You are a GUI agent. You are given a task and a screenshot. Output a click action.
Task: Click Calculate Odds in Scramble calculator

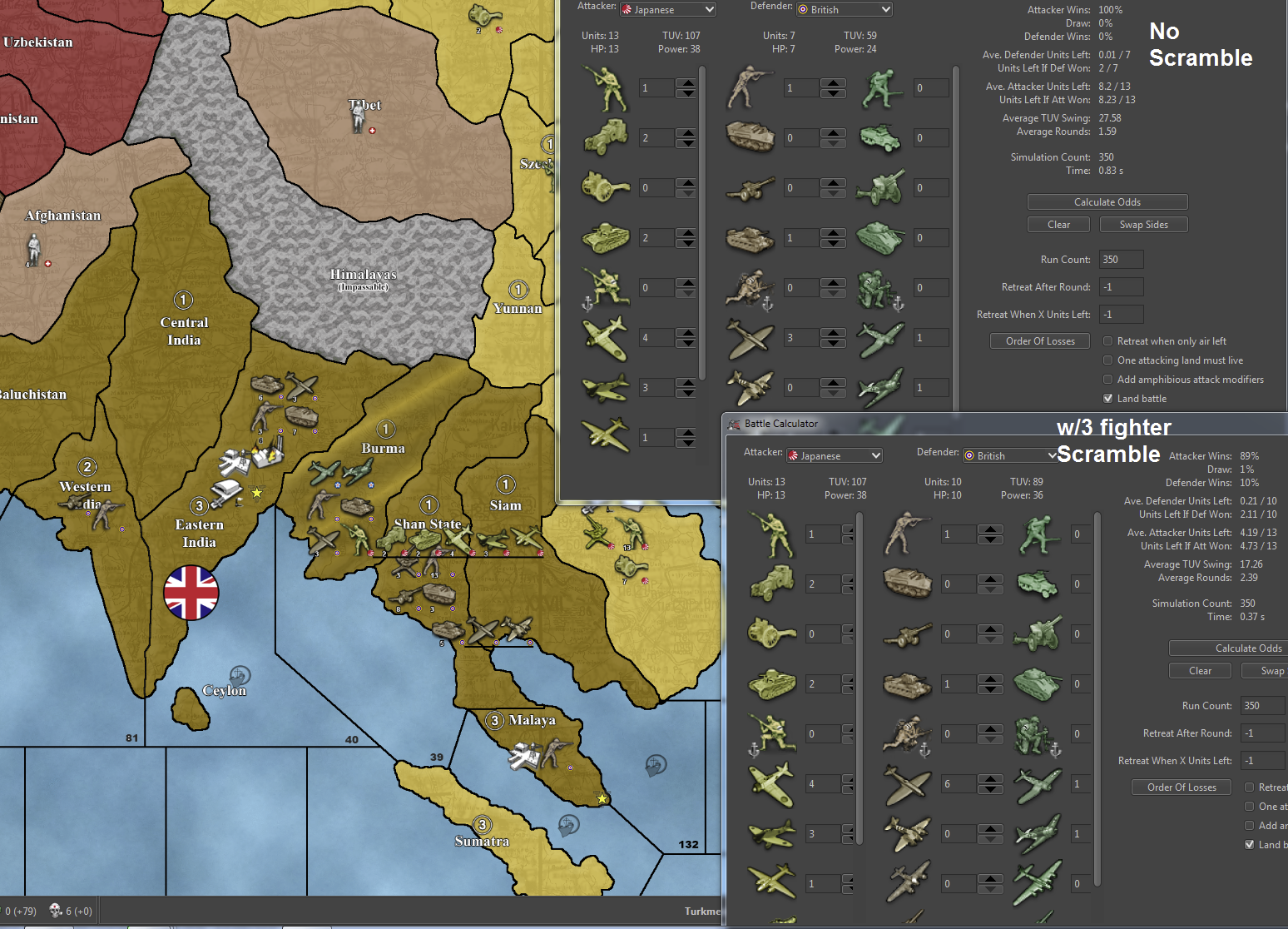click(x=1228, y=648)
